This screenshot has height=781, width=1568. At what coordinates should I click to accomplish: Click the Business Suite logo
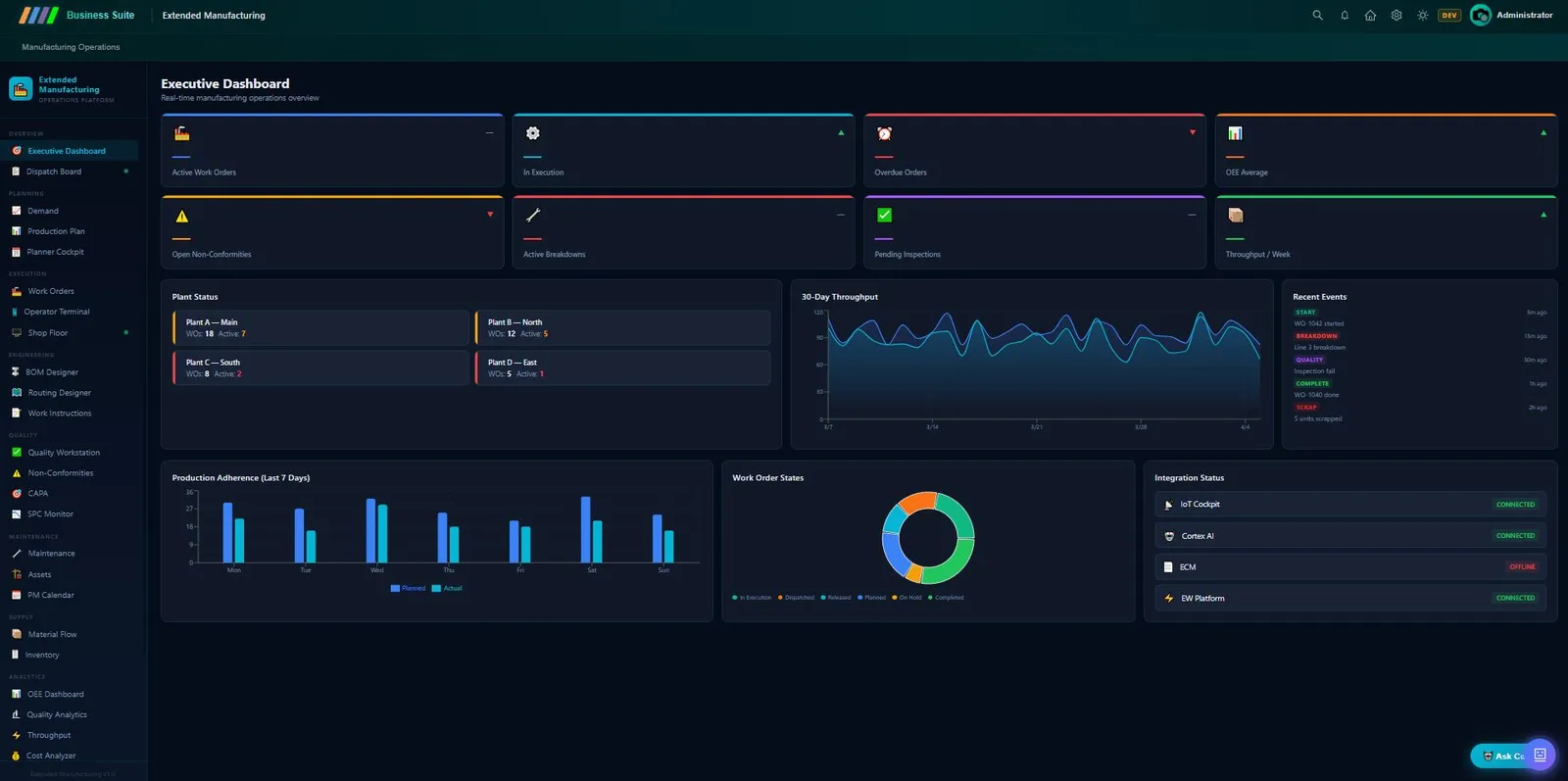click(76, 16)
